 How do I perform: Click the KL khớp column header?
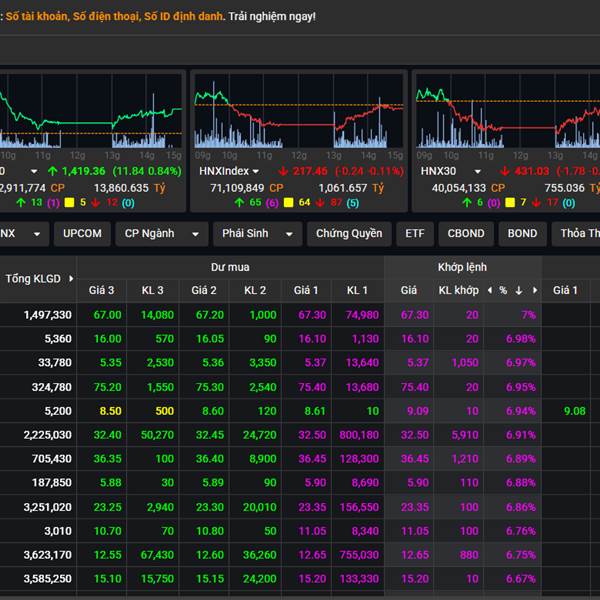pos(459,290)
